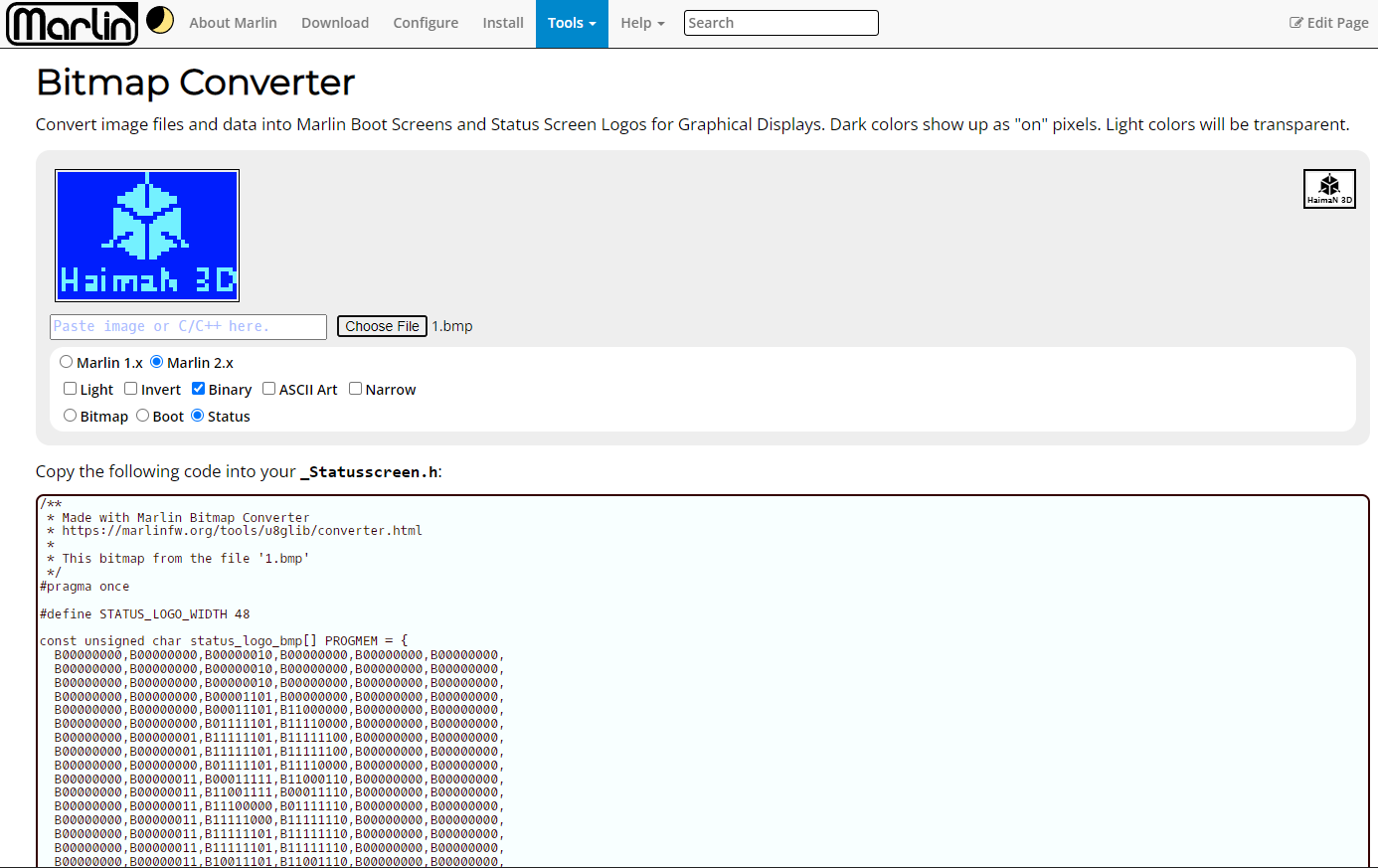
Task: Focus the Search input field
Action: pyautogui.click(x=781, y=23)
